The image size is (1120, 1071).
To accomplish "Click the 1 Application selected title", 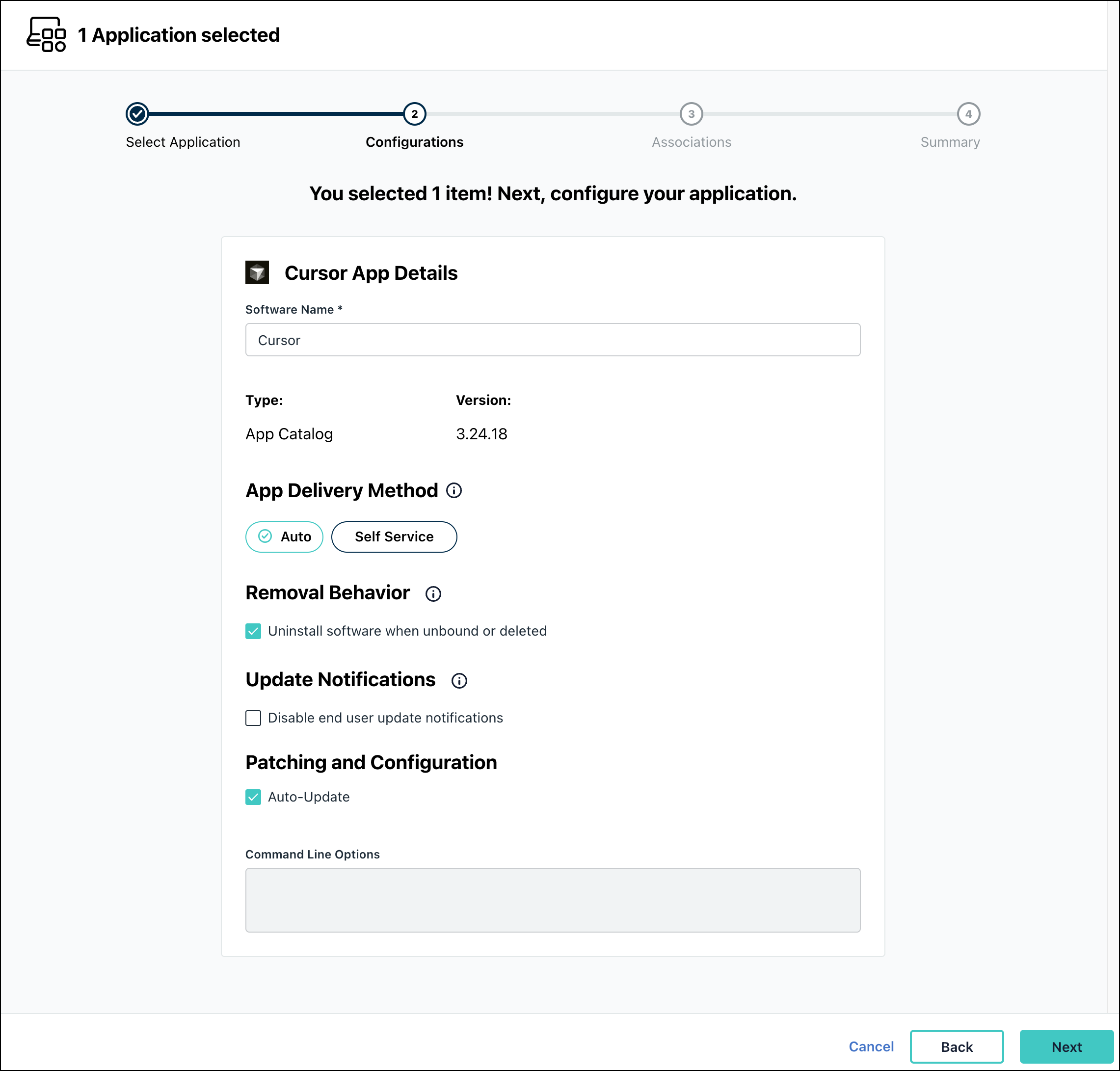I will click(179, 35).
